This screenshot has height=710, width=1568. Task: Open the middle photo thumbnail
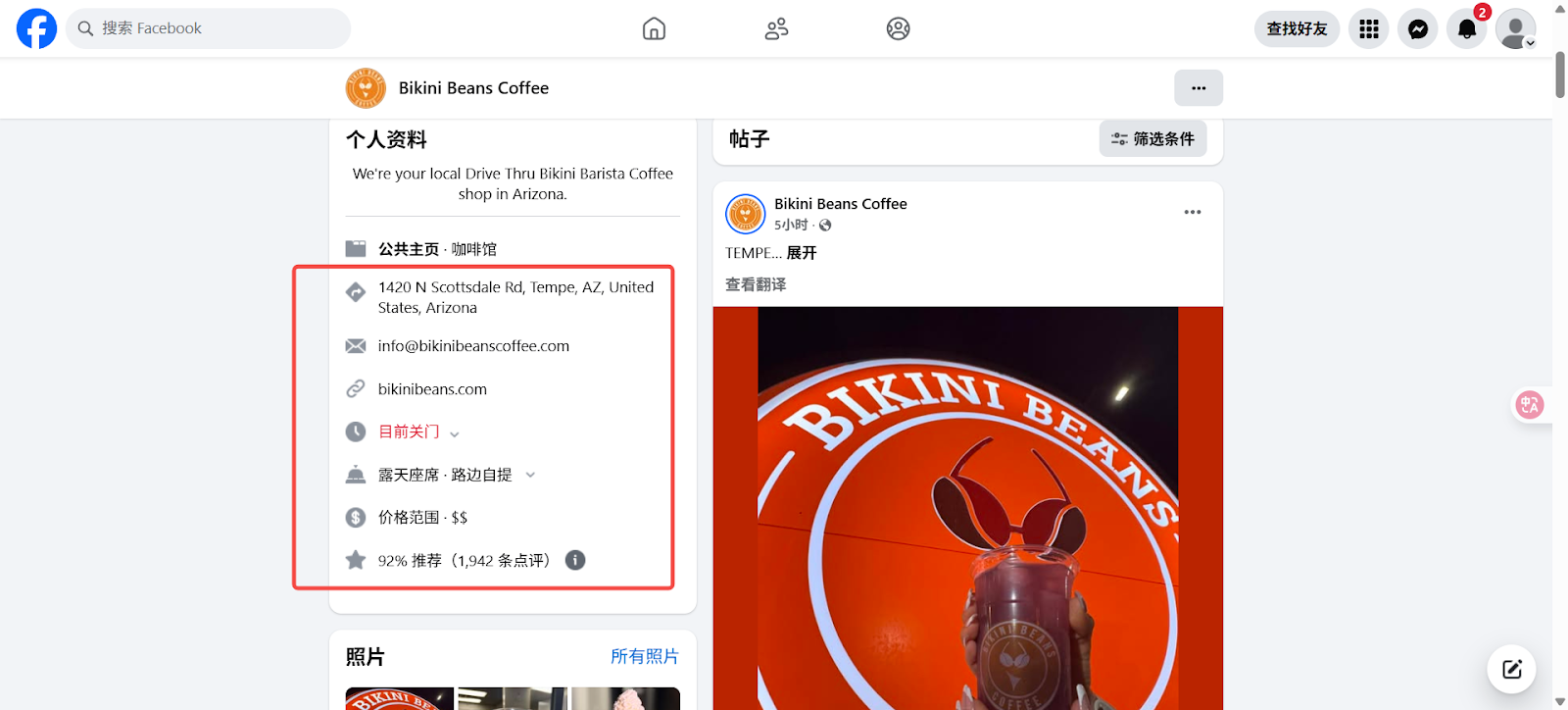[x=513, y=698]
